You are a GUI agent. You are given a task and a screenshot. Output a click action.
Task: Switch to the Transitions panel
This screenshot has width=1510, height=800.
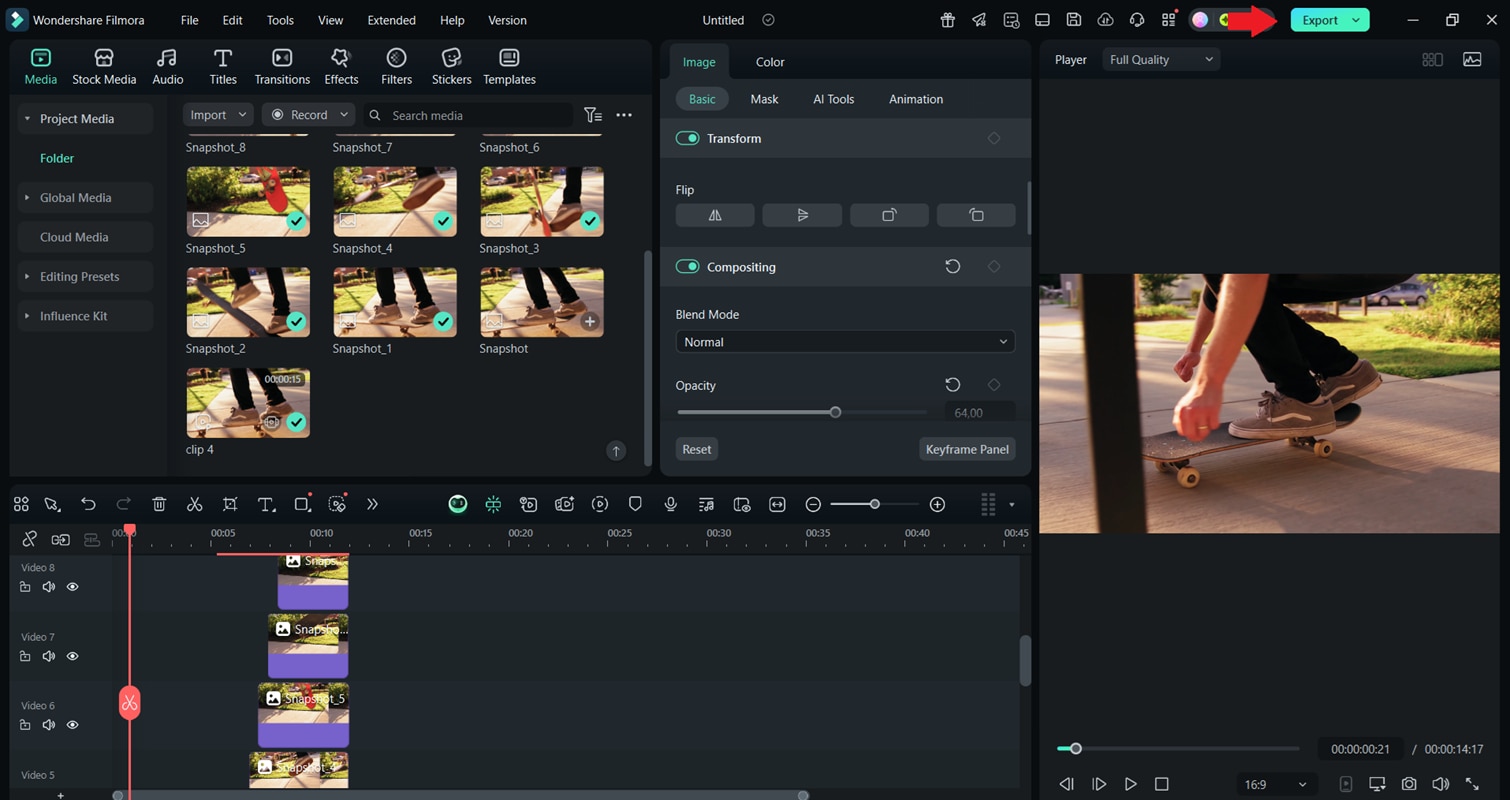pyautogui.click(x=281, y=65)
